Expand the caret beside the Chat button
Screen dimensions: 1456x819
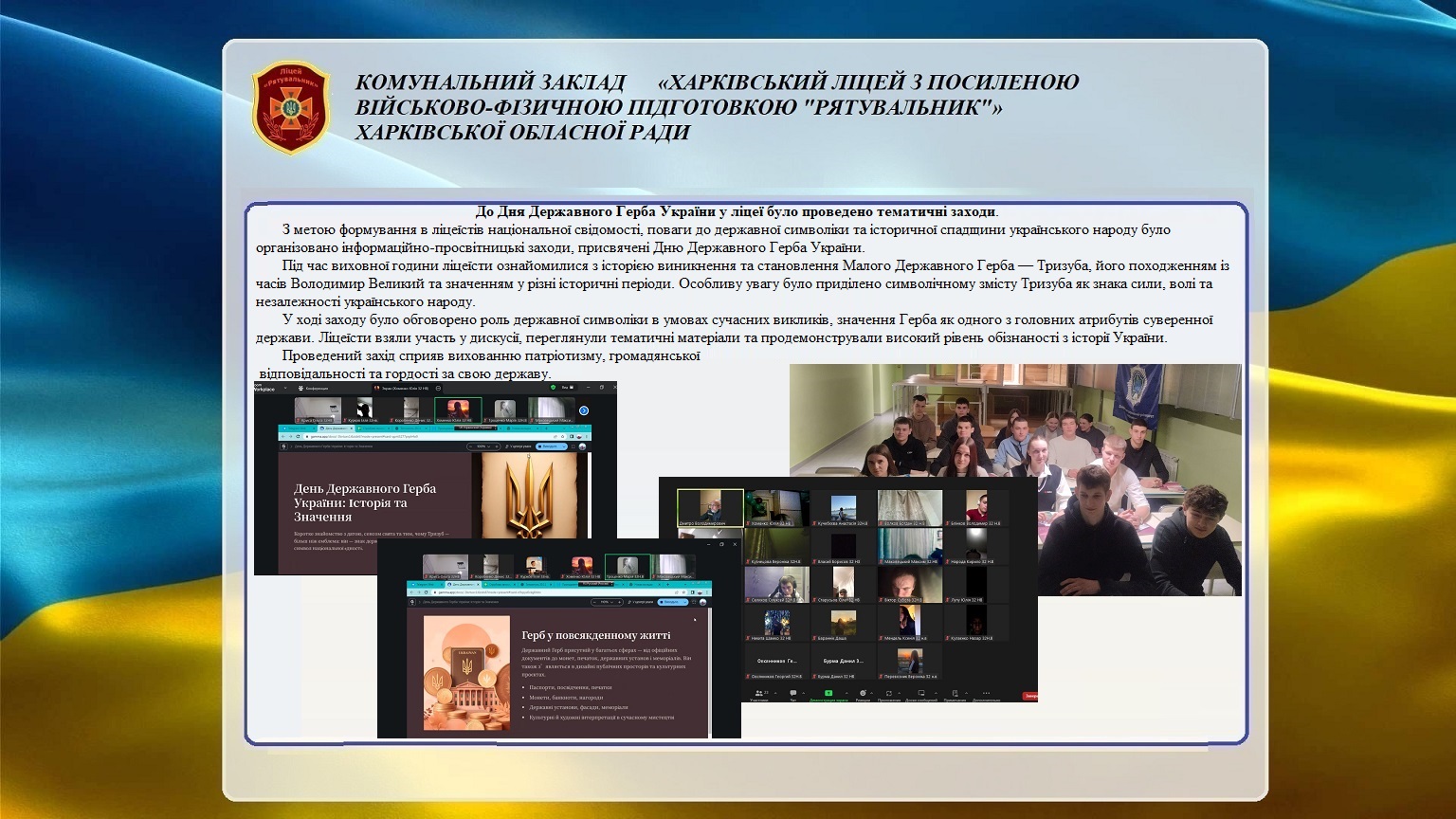(805, 693)
